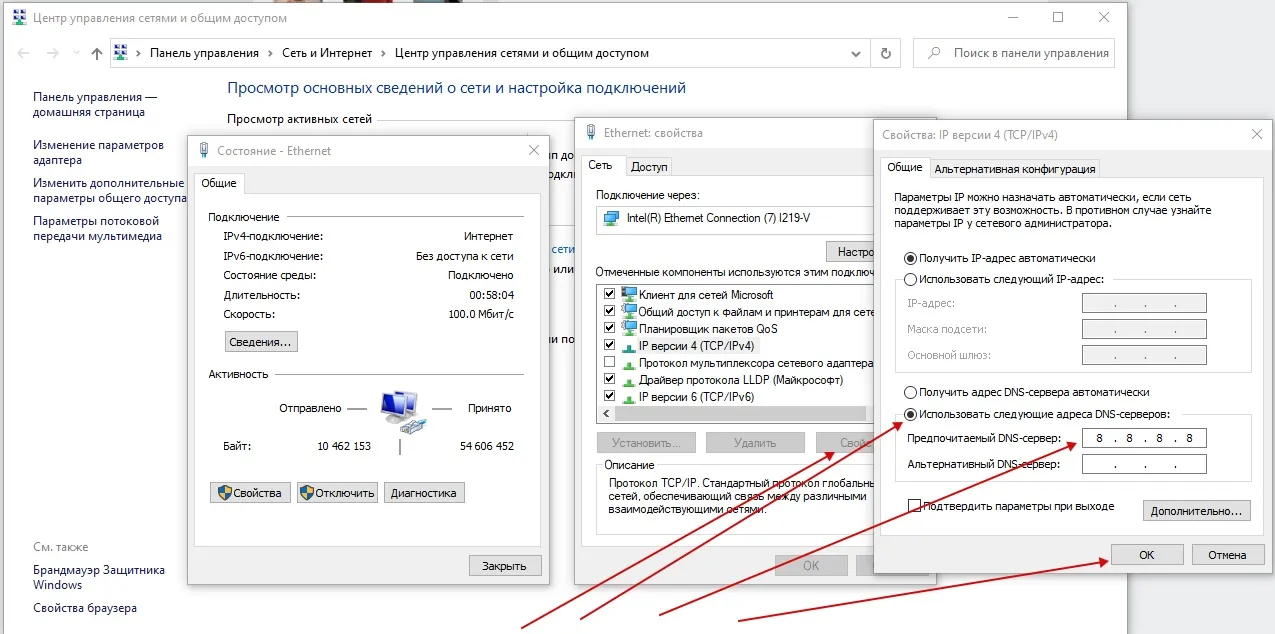Select Использовать следующий IP-адрес option
Viewport: 1275px width, 634px height.
pyautogui.click(x=911, y=279)
